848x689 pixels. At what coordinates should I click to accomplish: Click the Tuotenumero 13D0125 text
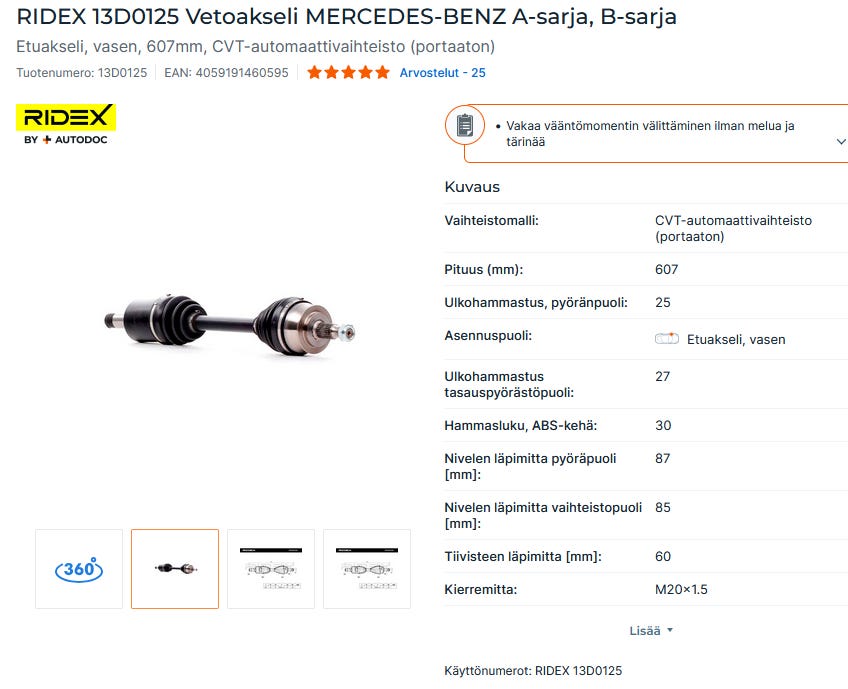point(82,72)
